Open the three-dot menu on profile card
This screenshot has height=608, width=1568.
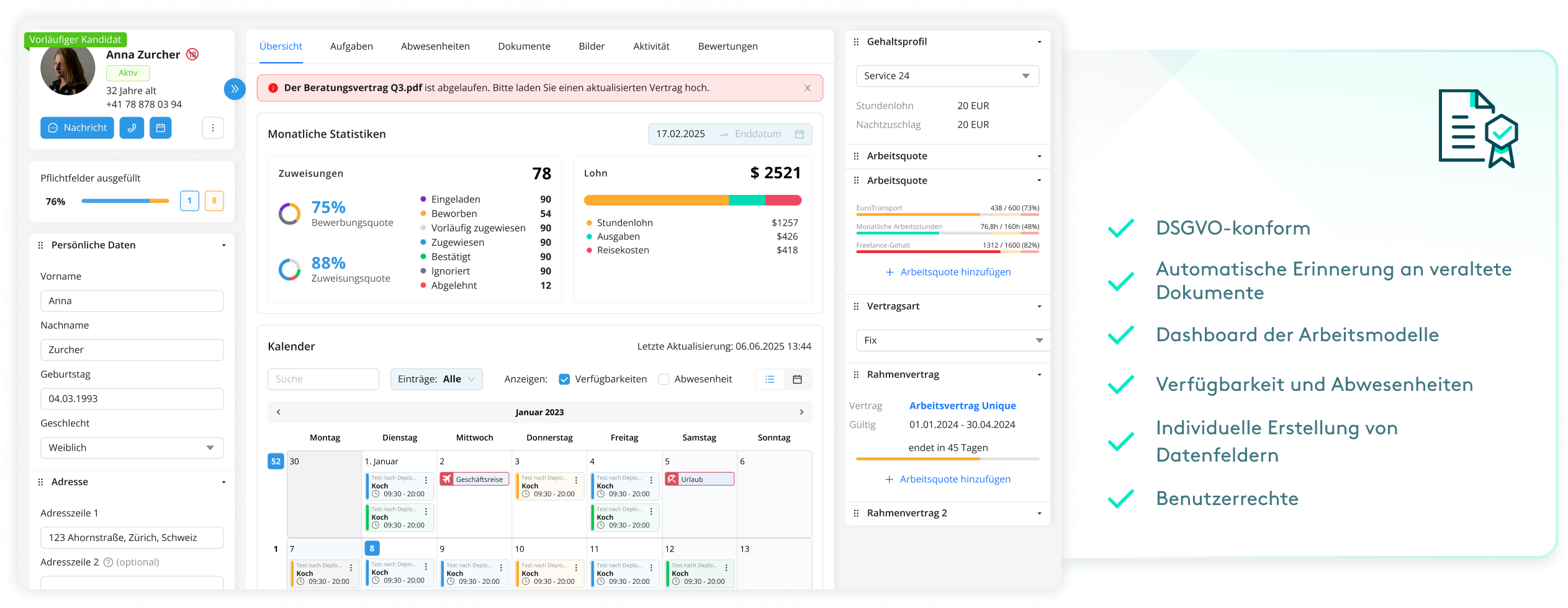point(213,128)
